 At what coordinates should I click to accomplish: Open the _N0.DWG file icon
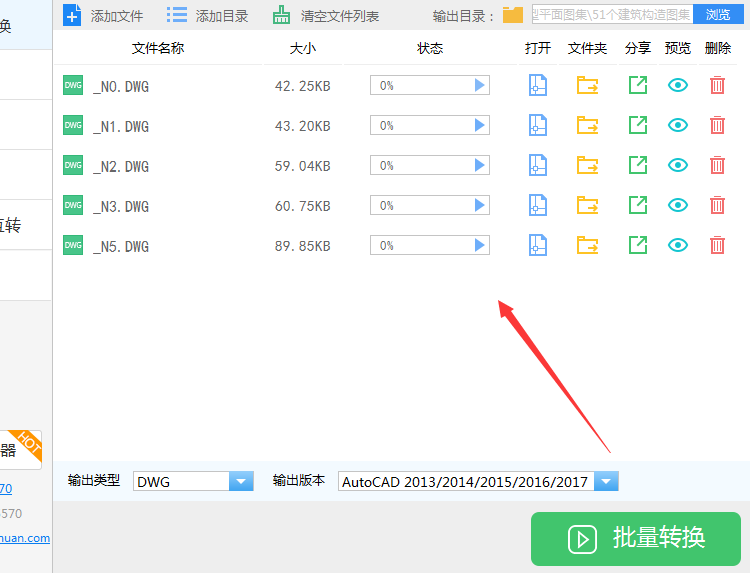tap(538, 86)
